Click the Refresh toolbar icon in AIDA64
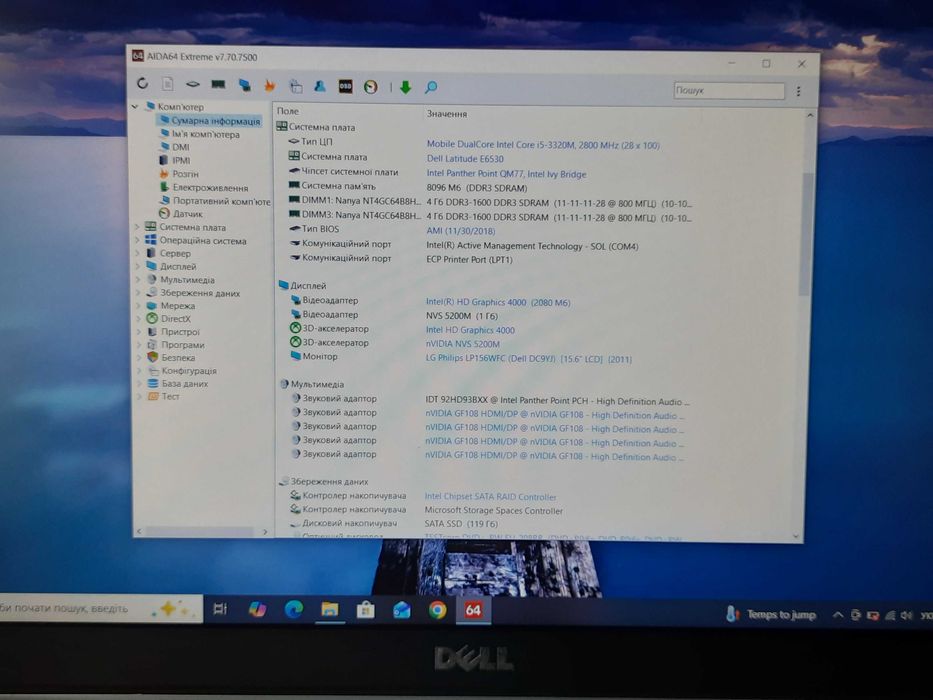The height and width of the screenshot is (700, 933). click(x=142, y=83)
